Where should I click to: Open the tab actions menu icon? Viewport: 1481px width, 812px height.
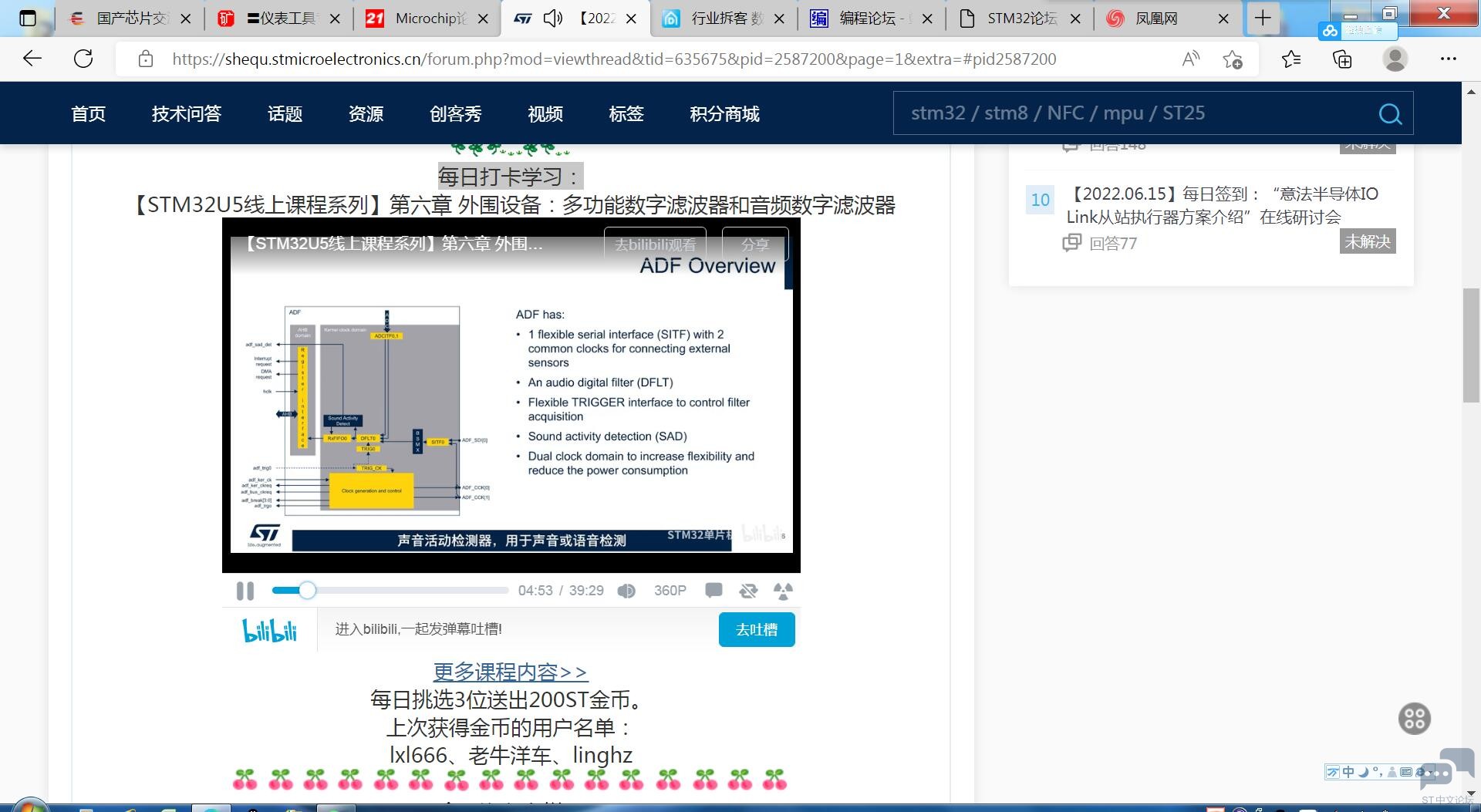point(28,19)
